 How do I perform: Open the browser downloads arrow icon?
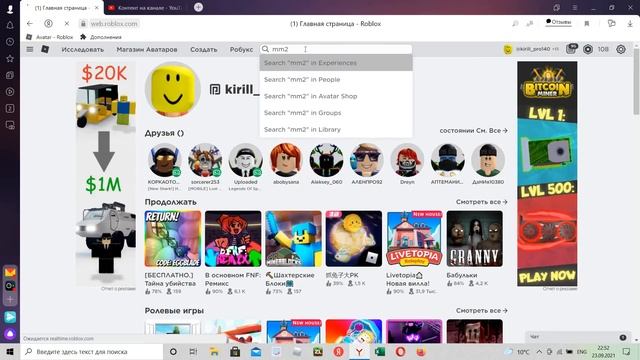point(630,24)
